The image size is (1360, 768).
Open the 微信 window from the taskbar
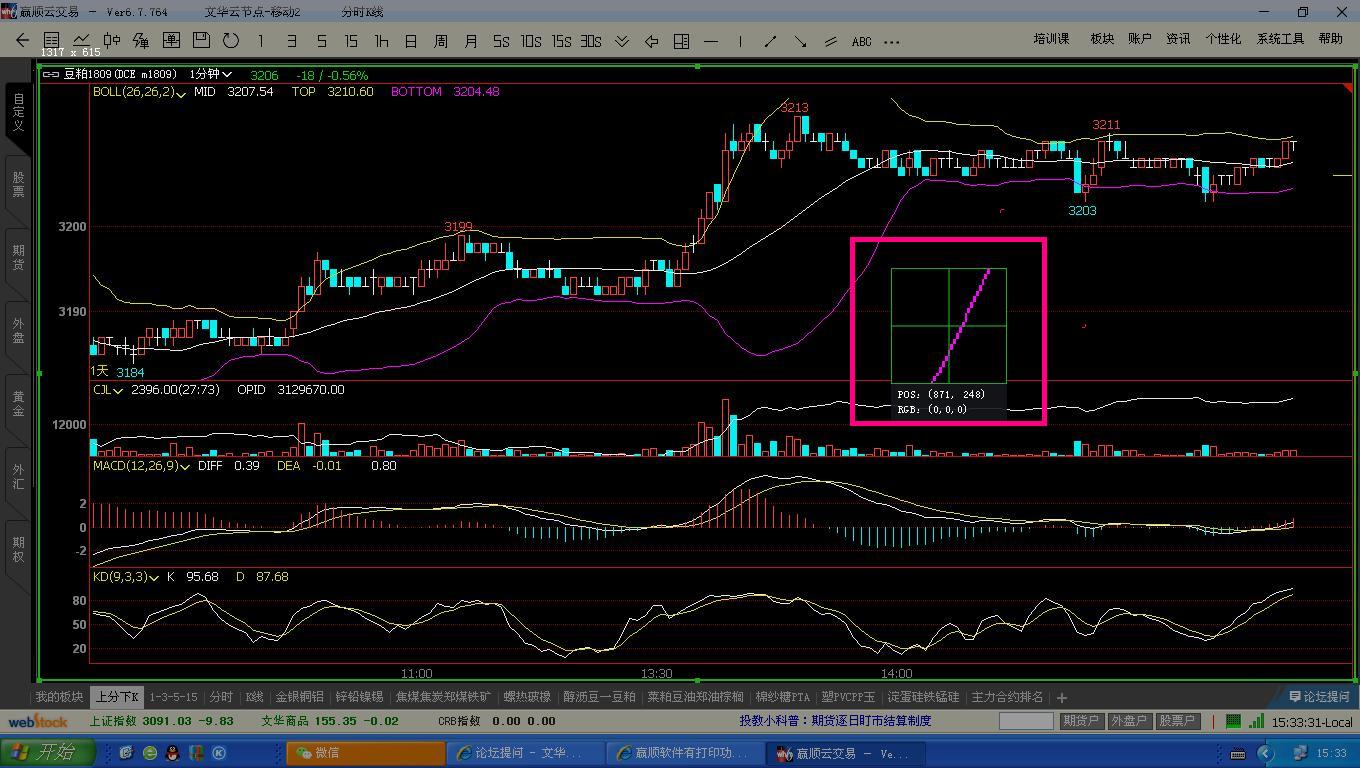tap(365, 753)
